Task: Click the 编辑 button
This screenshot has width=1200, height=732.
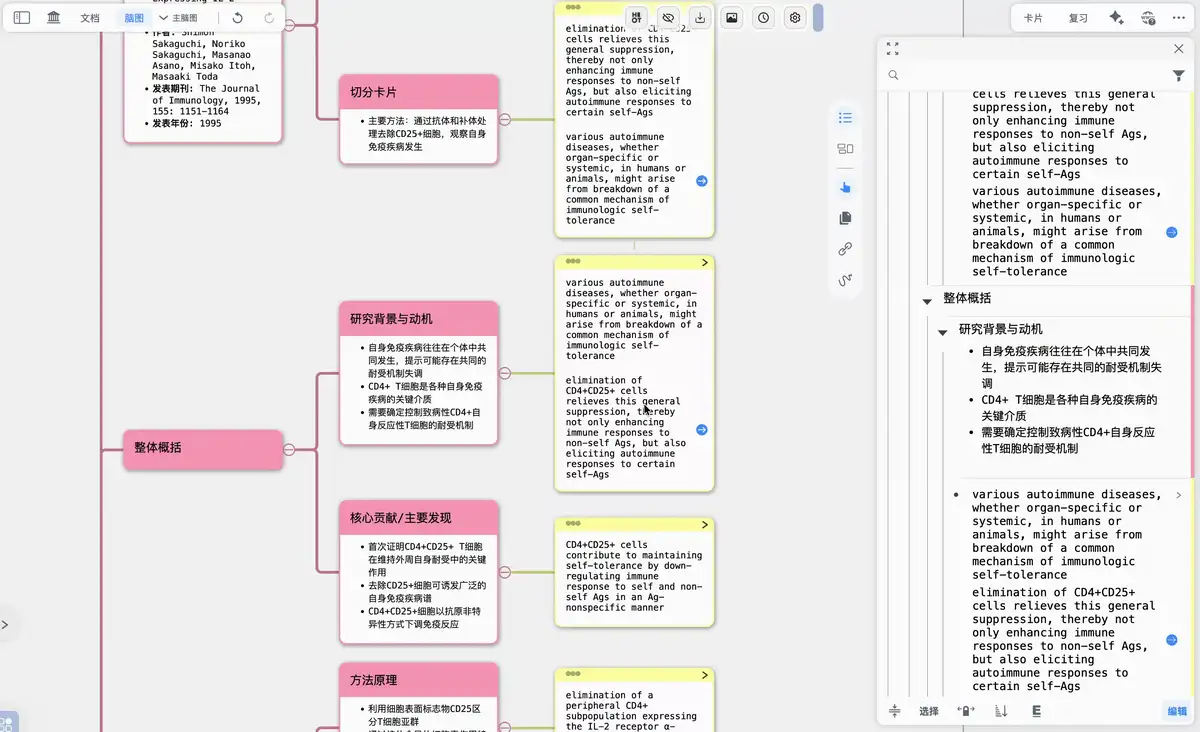Action: pos(1177,711)
